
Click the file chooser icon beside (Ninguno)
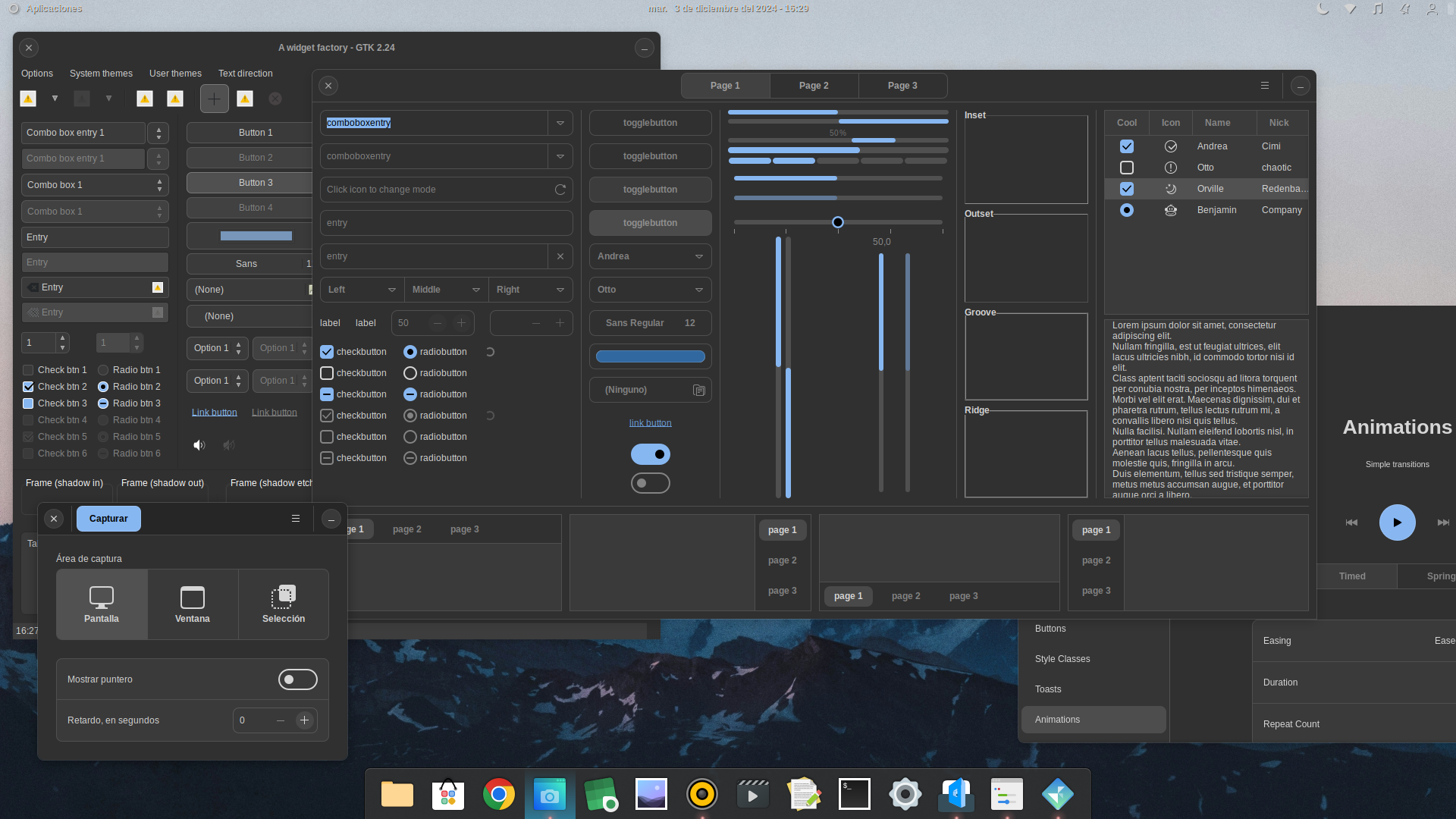point(698,390)
